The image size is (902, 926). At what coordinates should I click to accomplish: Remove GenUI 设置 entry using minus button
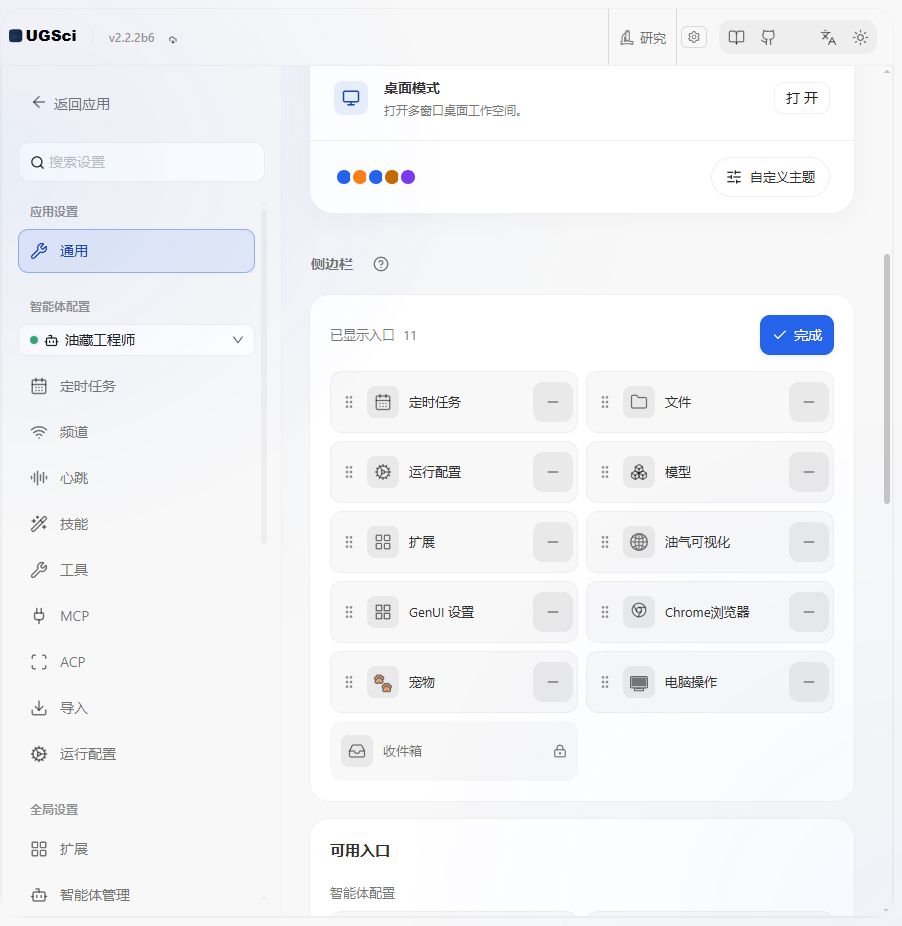553,612
